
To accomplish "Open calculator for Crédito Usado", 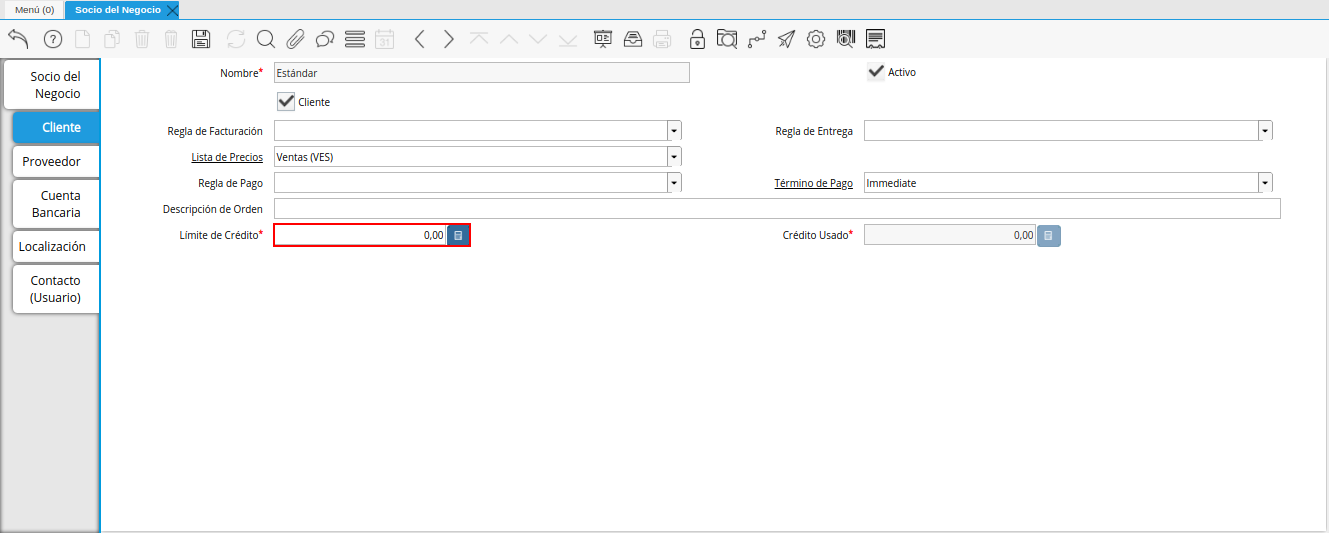I will (x=1049, y=235).
